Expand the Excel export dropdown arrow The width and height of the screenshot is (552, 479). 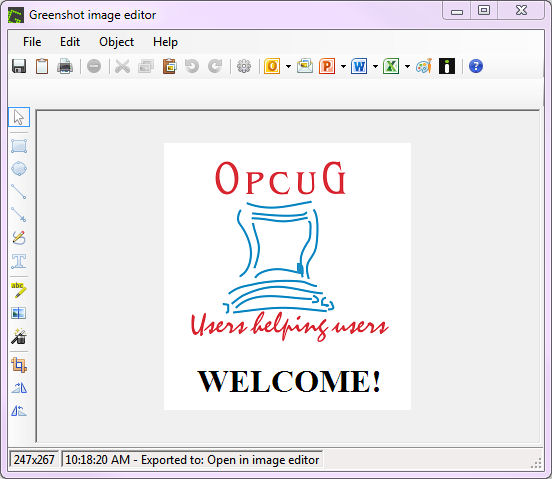(407, 67)
